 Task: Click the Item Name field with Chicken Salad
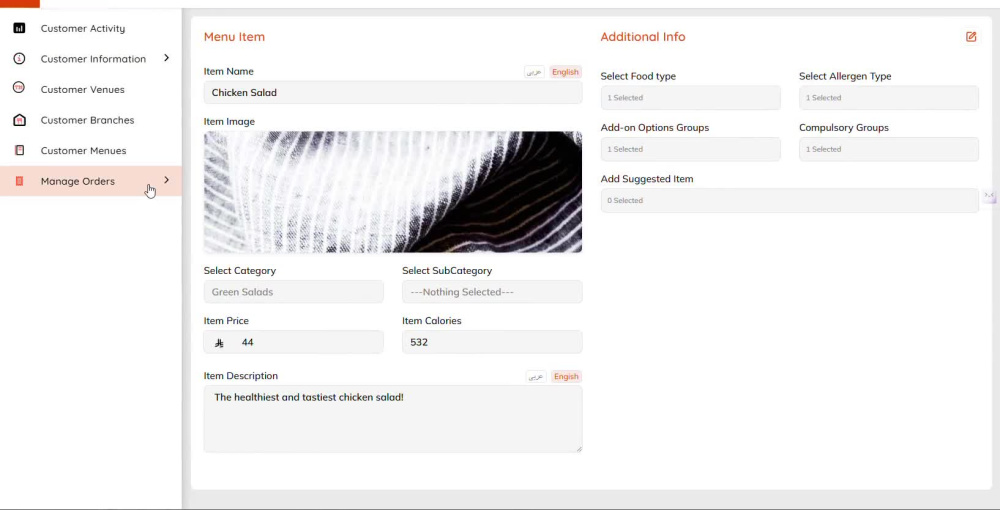coord(393,92)
